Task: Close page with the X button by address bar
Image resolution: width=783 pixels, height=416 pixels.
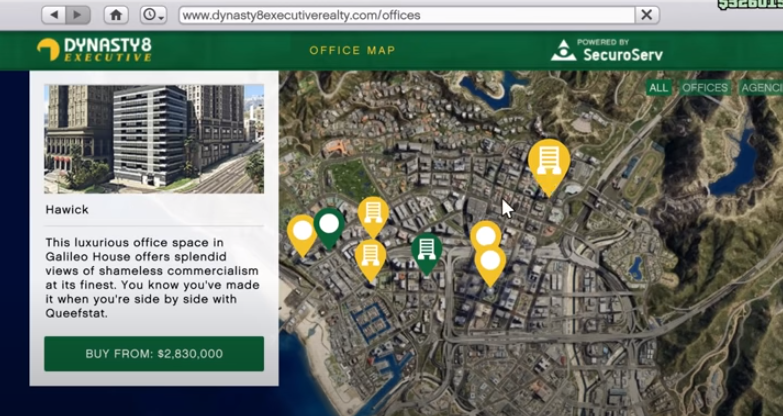Action: pyautogui.click(x=647, y=15)
